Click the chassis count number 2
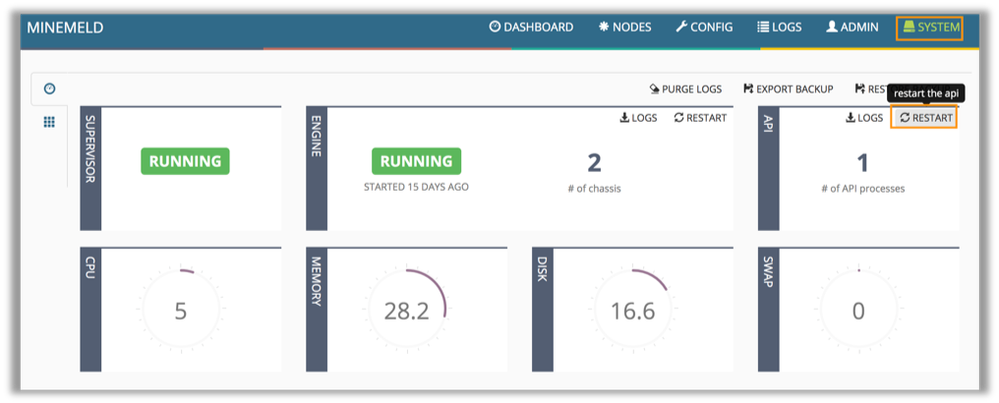The width and height of the screenshot is (999, 403). click(x=594, y=163)
